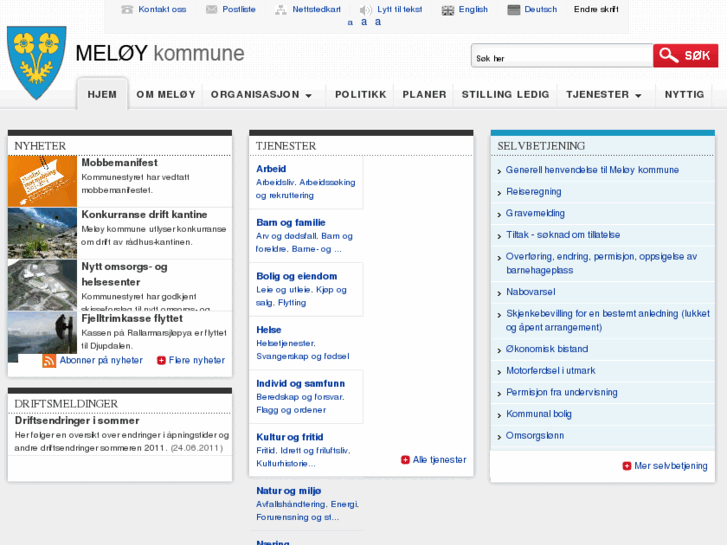Click Abonner på nyheter link
The height and width of the screenshot is (545, 727).
101,360
